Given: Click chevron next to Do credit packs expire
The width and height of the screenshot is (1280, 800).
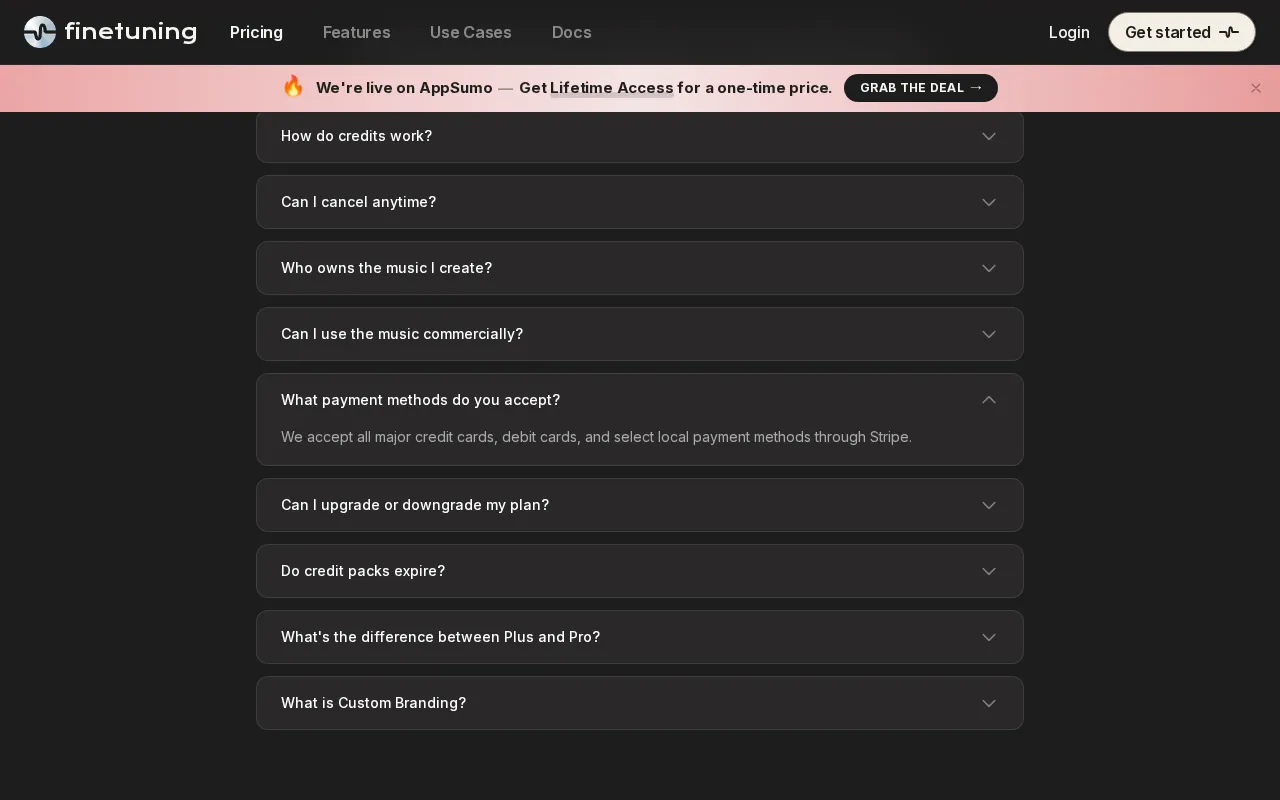Looking at the screenshot, I should point(989,571).
